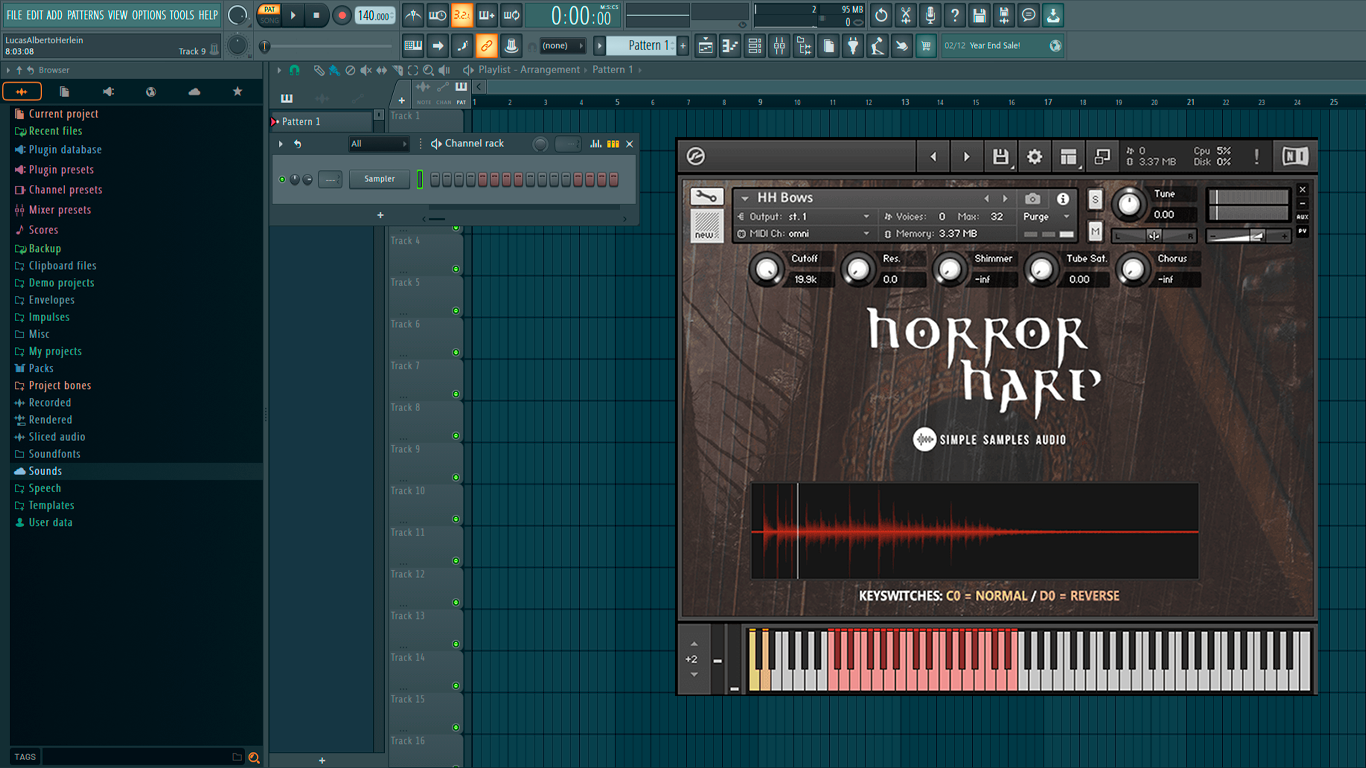The image size is (1366, 768).
Task: Add a channel with the plus below Sampler
Action: [x=380, y=215]
